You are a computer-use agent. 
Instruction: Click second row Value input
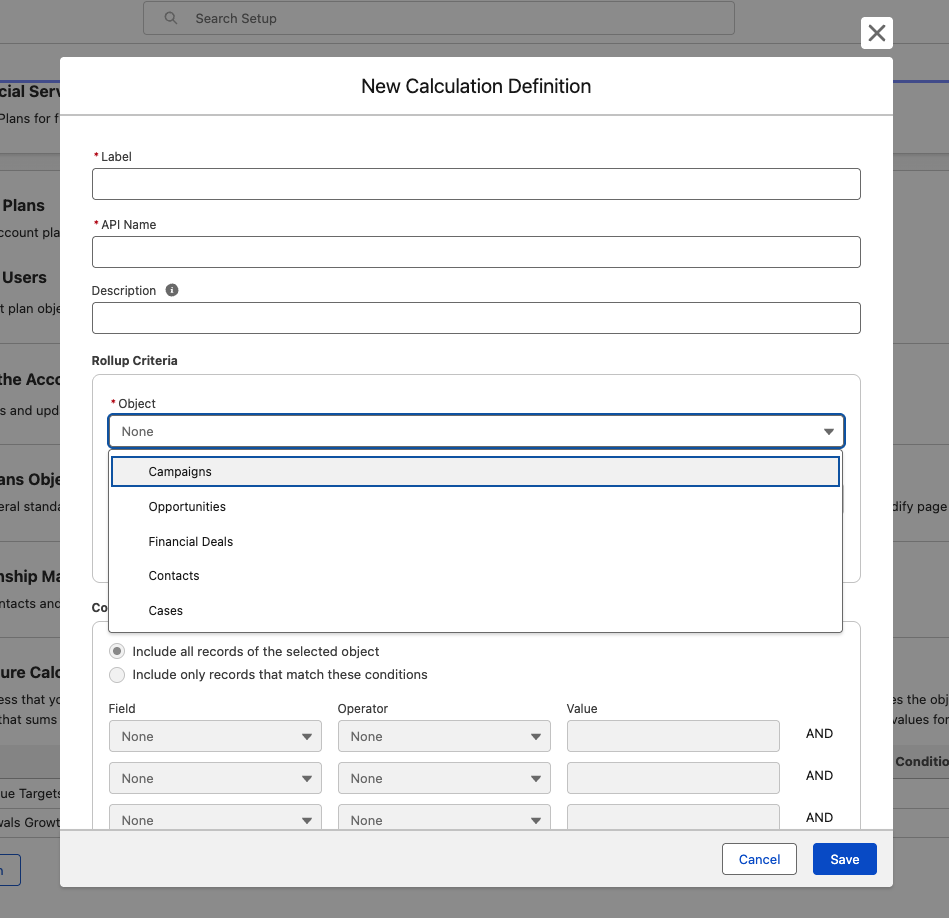pos(672,778)
